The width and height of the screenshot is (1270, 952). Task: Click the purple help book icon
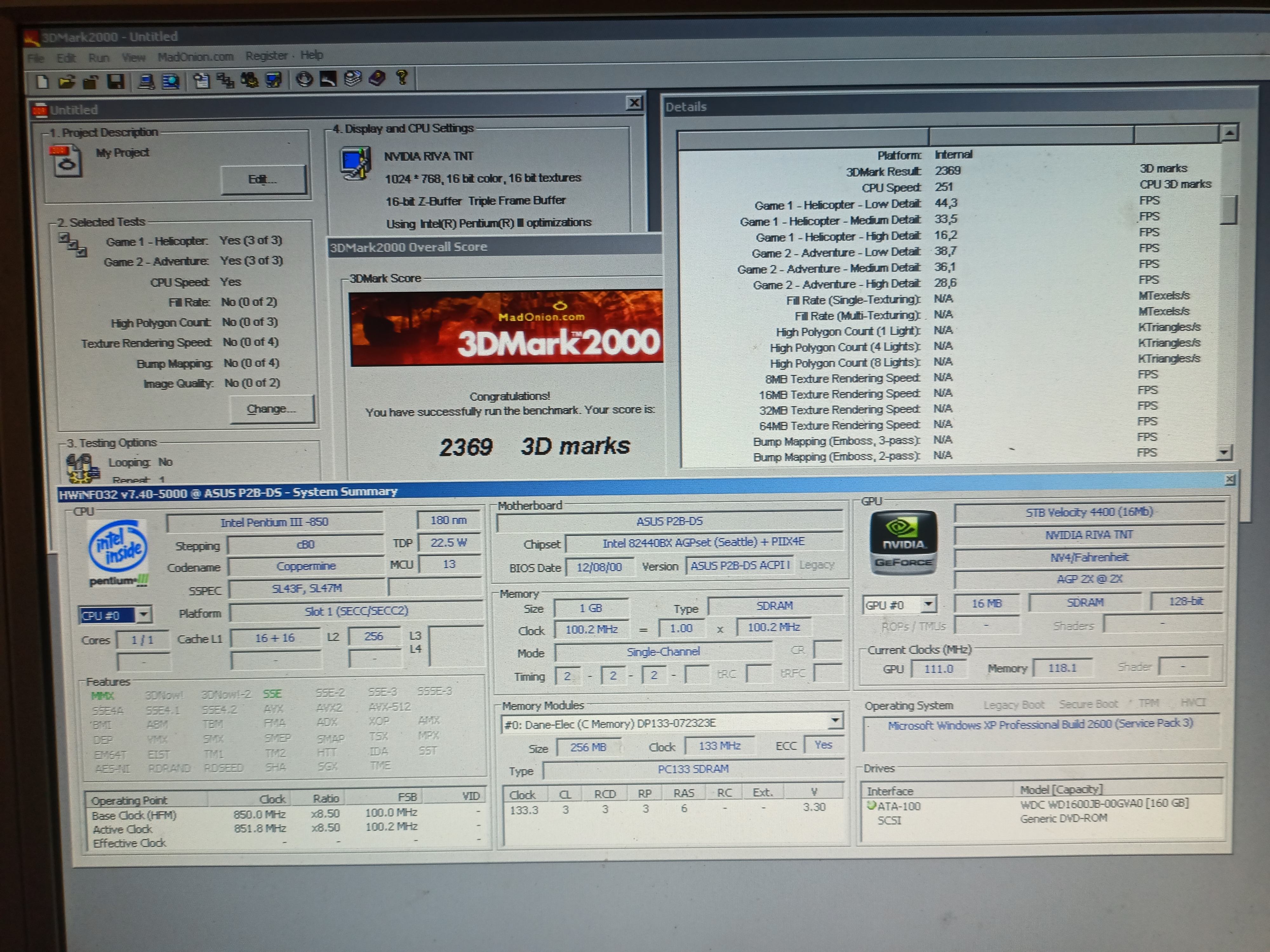[377, 78]
